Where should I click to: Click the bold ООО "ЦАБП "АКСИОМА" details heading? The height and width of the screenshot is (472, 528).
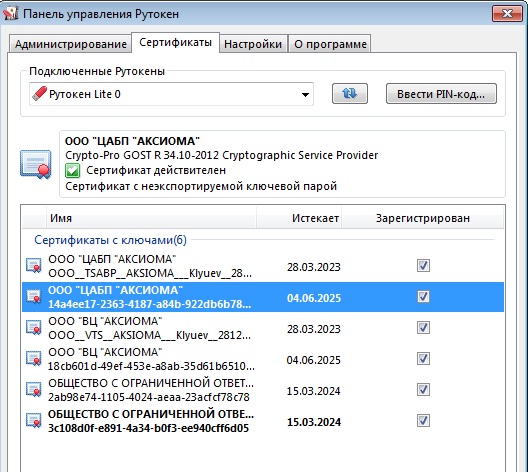click(132, 141)
